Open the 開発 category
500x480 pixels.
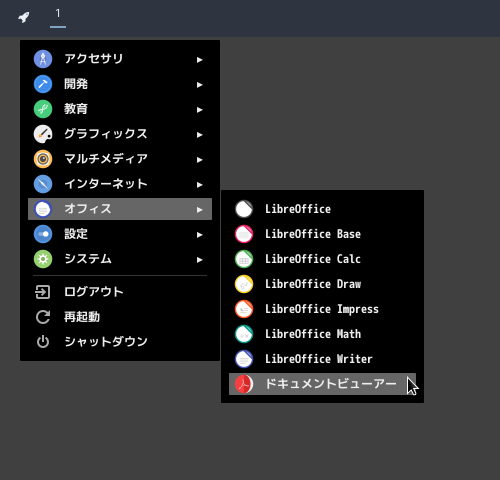coord(120,84)
